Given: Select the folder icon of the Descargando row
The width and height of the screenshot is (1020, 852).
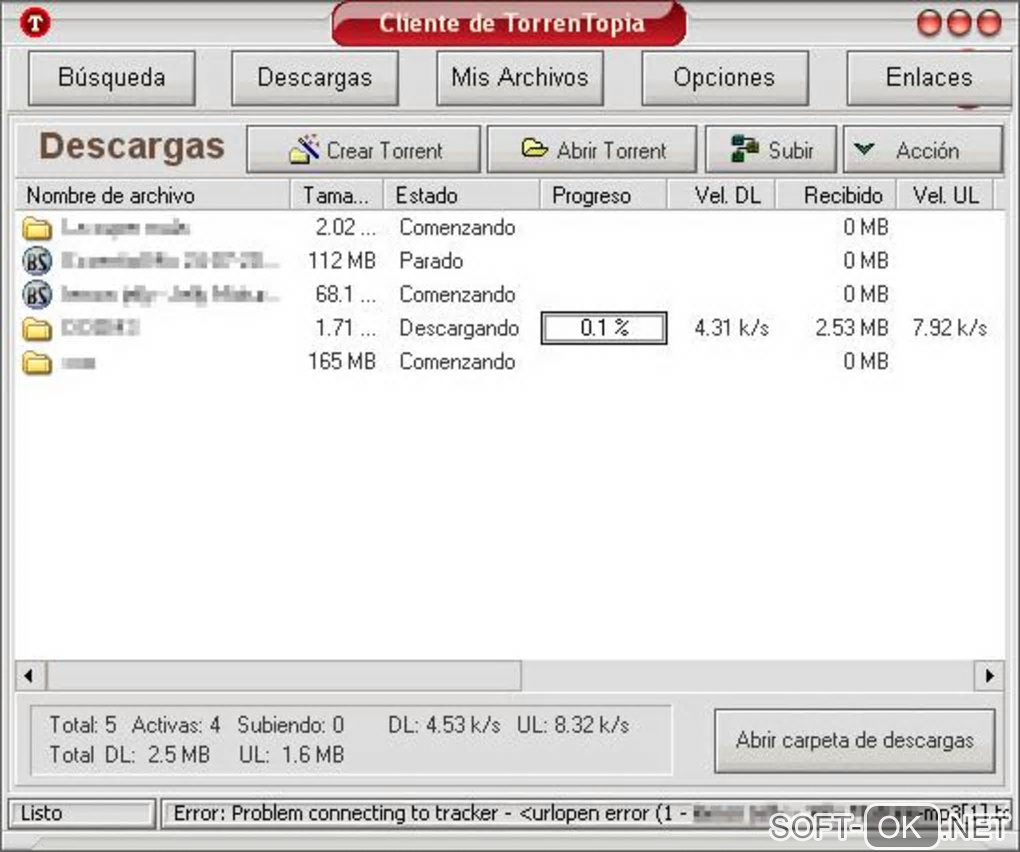Looking at the screenshot, I should point(37,328).
